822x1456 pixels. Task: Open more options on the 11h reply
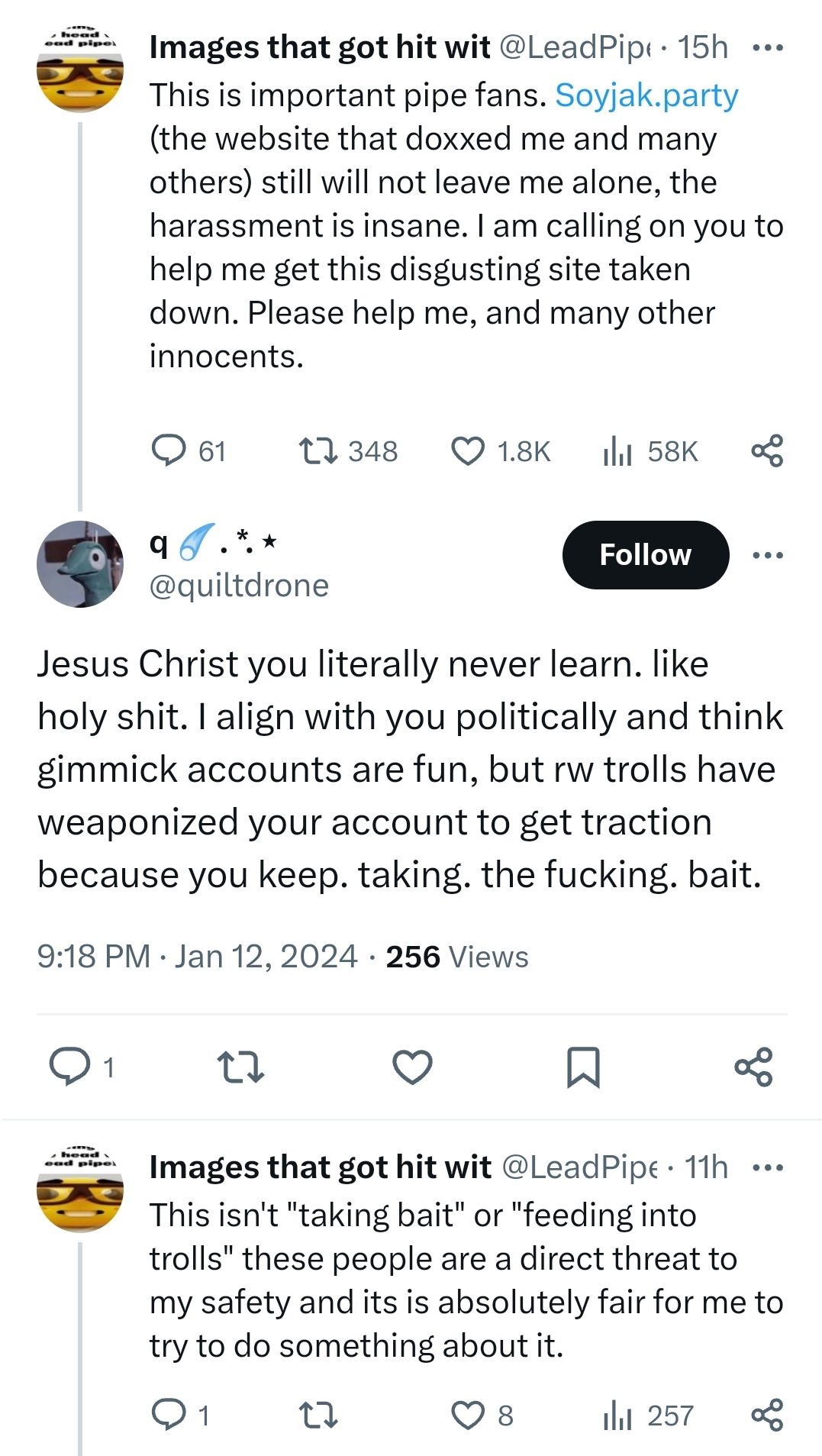[x=767, y=1167]
